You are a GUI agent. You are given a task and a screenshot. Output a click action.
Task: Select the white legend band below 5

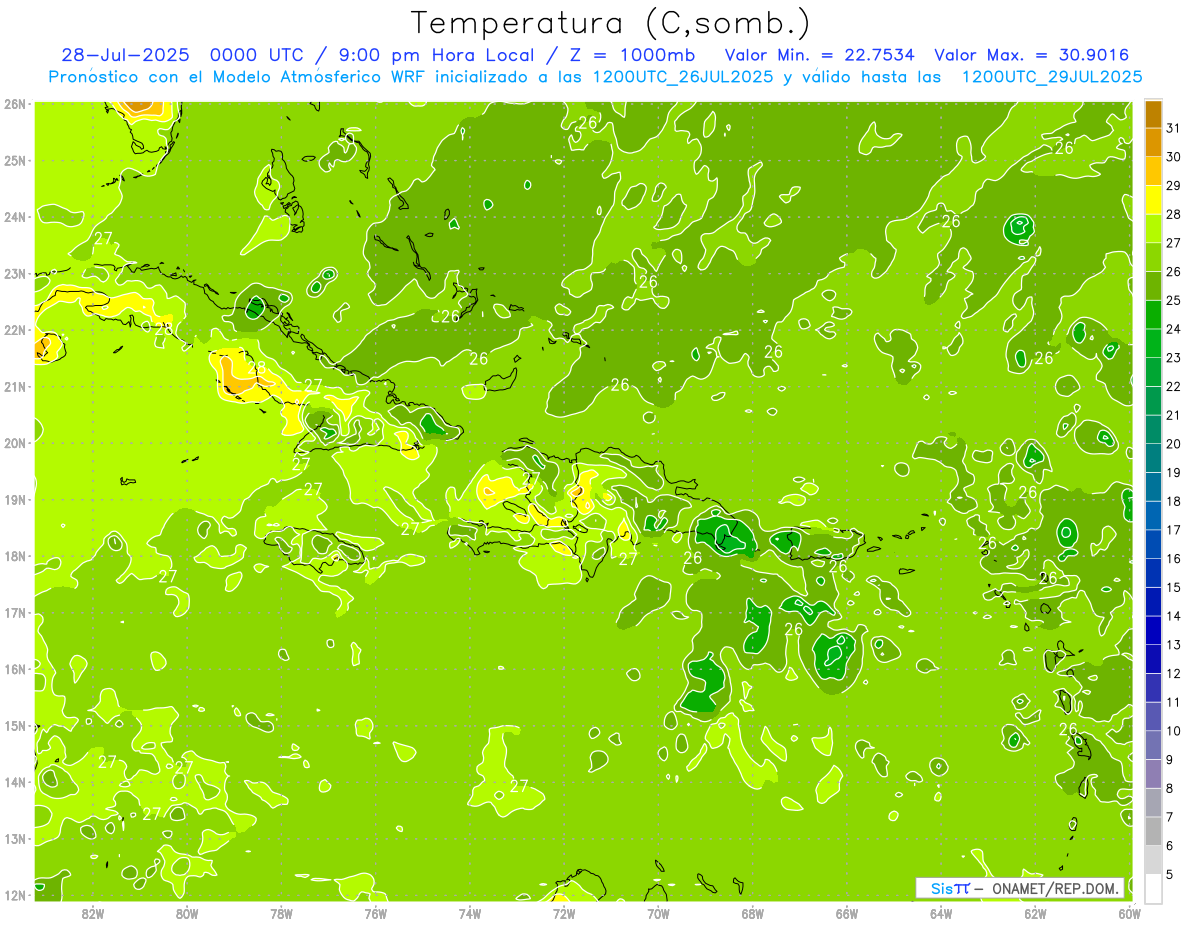tap(1153, 889)
